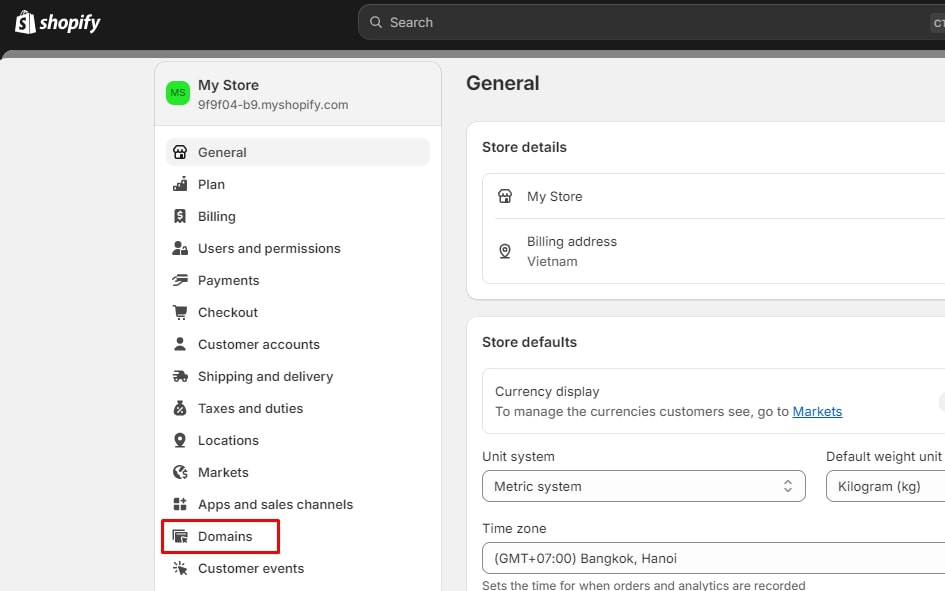The height and width of the screenshot is (591, 945).
Task: Click the General storefront icon in sidebar
Action: 180,152
